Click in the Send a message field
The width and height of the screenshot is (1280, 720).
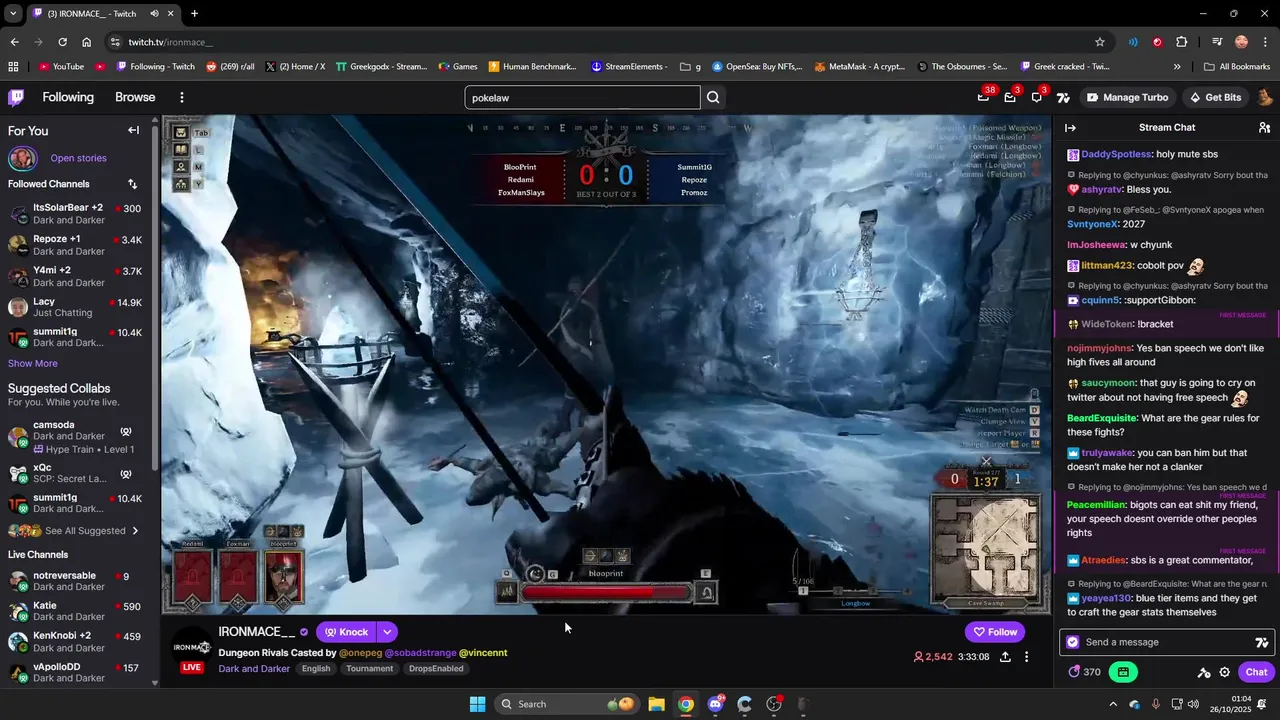pyautogui.click(x=1167, y=642)
